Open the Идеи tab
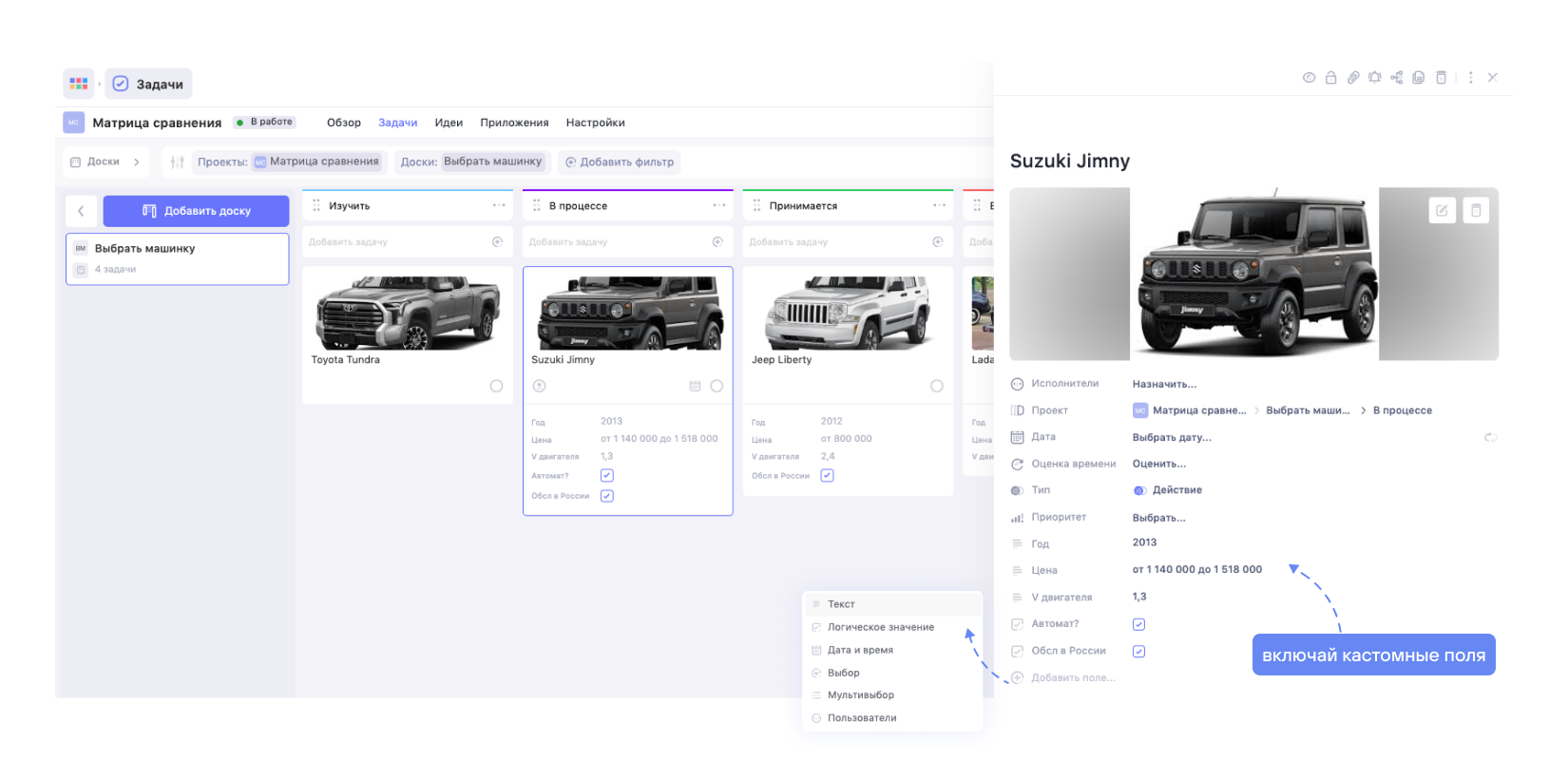This screenshot has height=760, width=1568. click(449, 123)
